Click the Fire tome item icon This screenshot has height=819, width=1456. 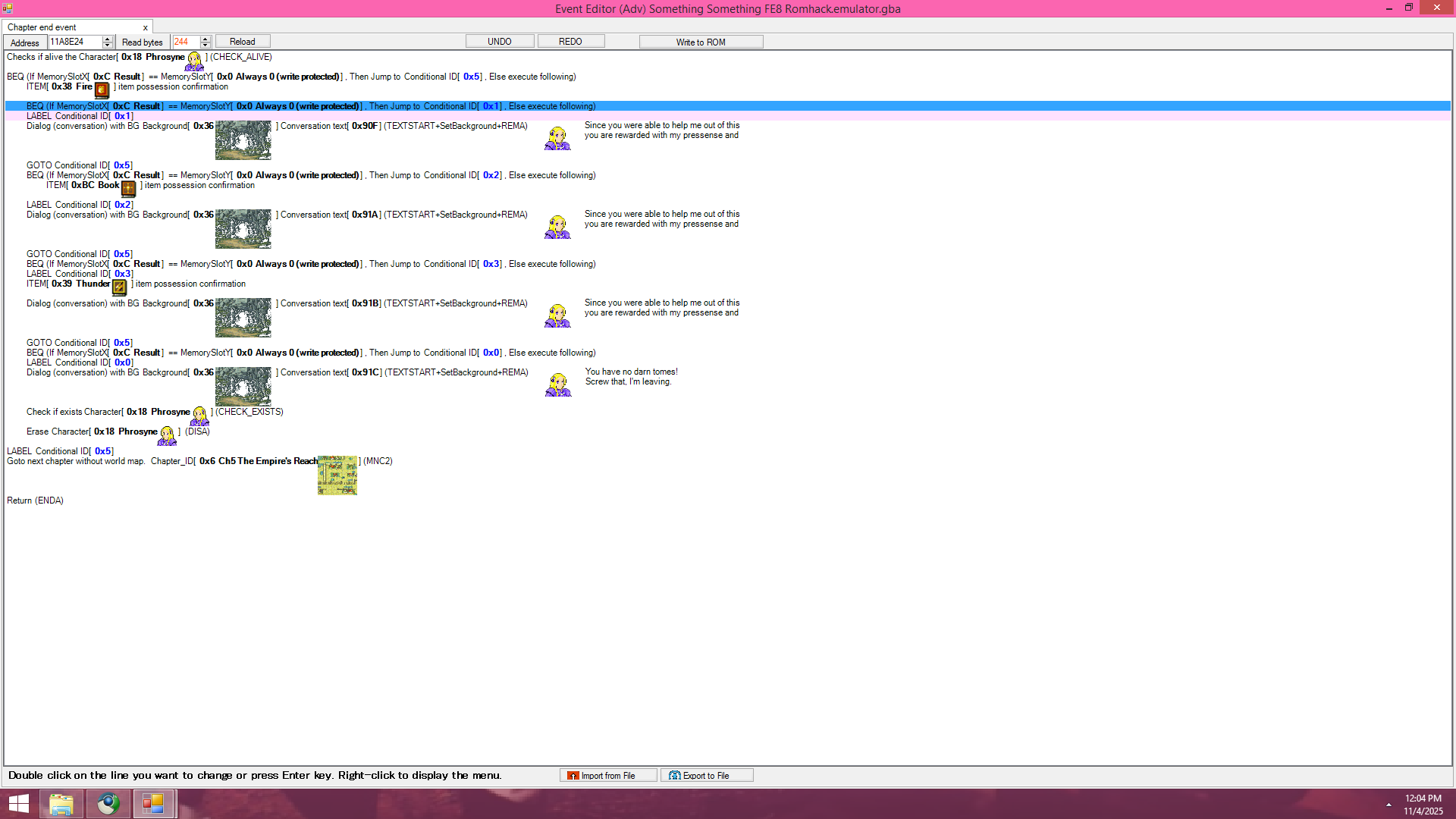point(102,89)
